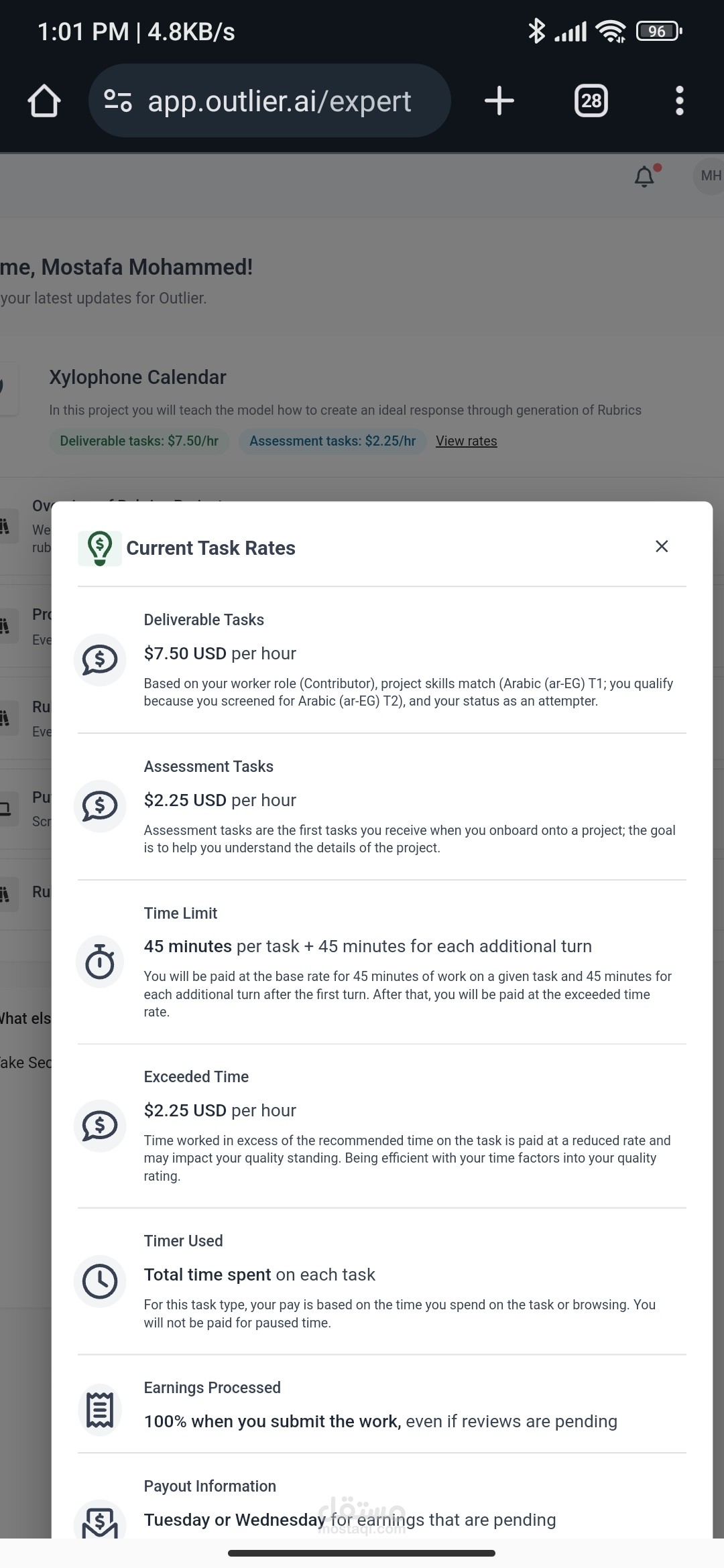Screen dimensions: 724x1568
Task: Open the tab switcher showing 28 tabs
Action: pos(591,101)
